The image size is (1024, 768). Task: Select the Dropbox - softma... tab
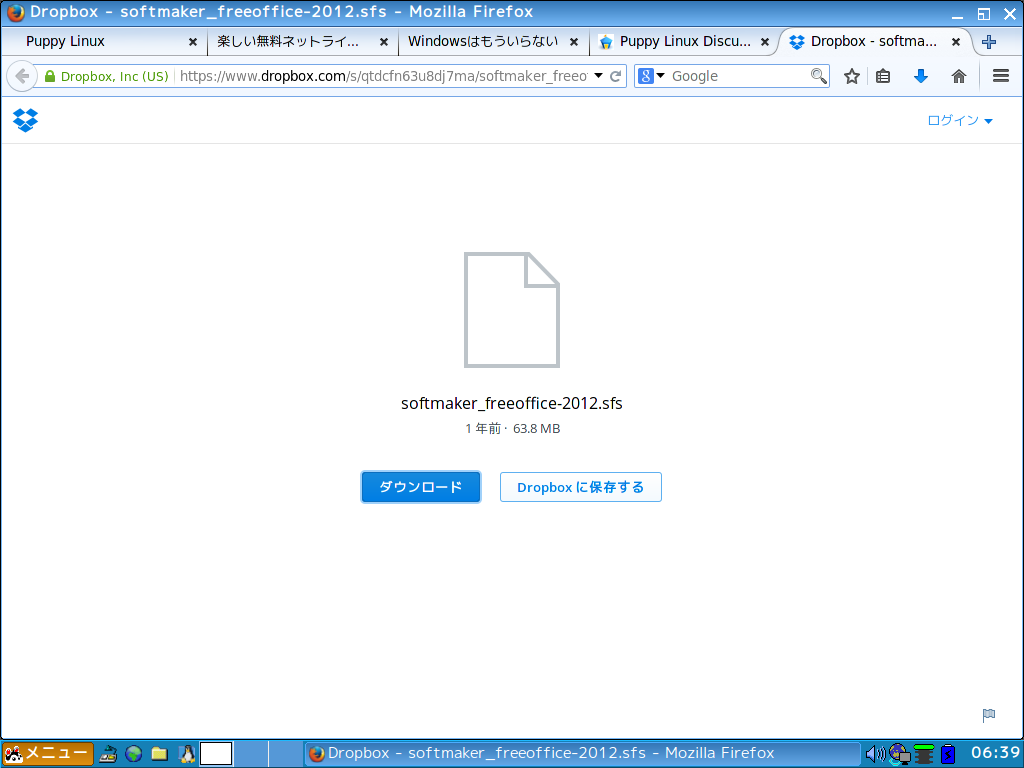pyautogui.click(x=875, y=42)
